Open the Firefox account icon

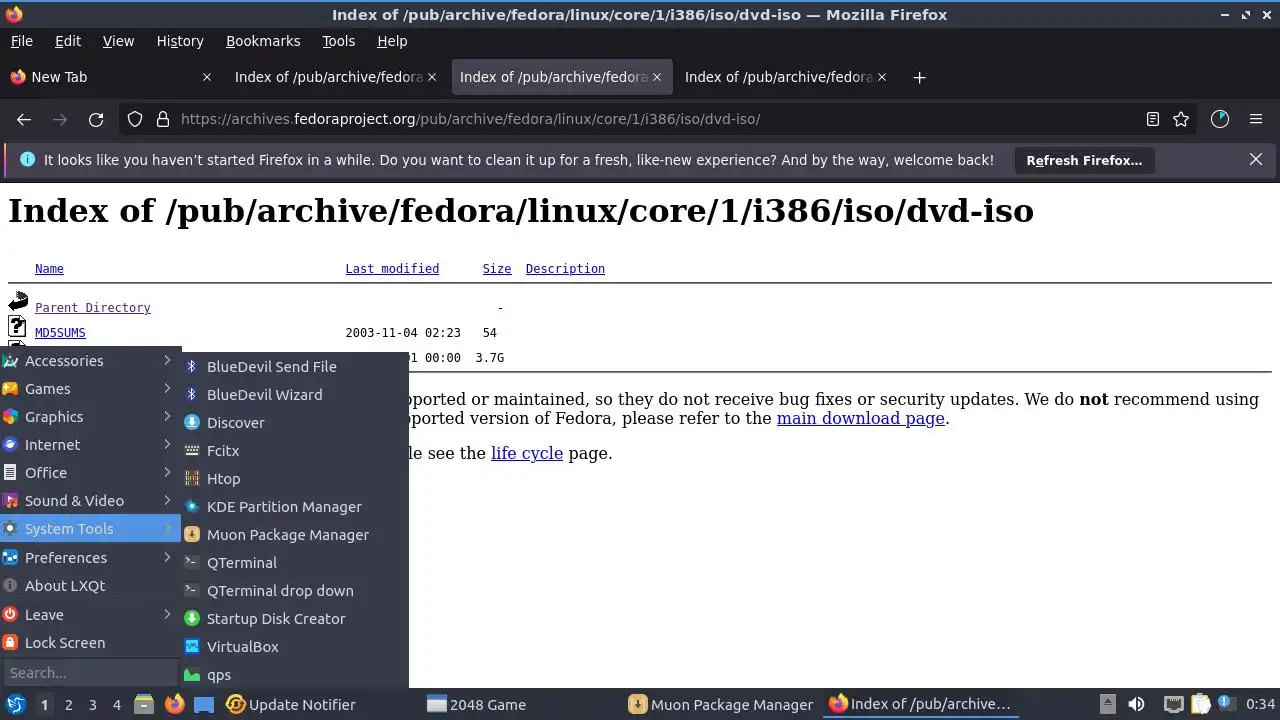click(x=1220, y=119)
